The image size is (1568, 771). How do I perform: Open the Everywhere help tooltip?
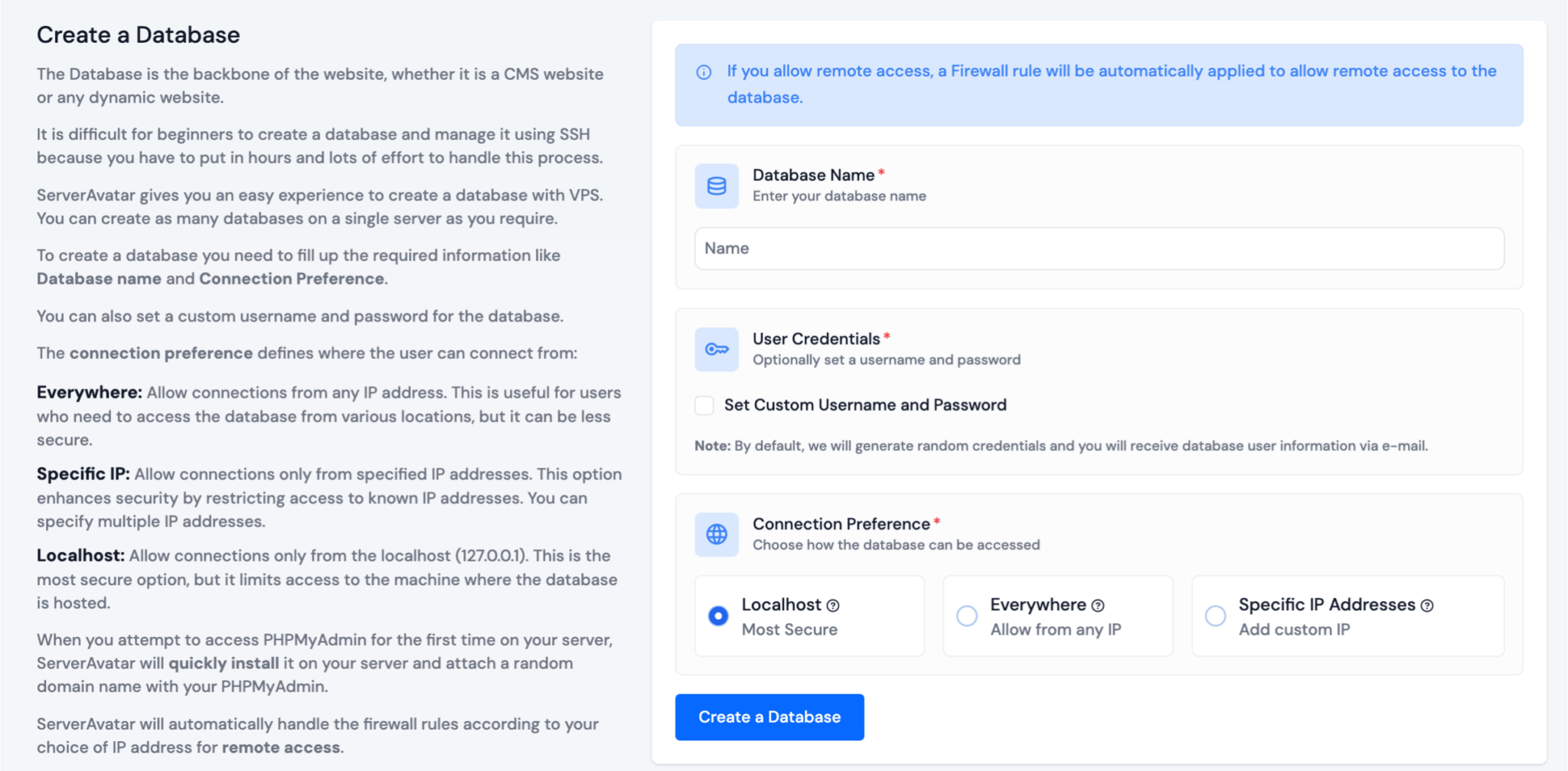point(1096,605)
